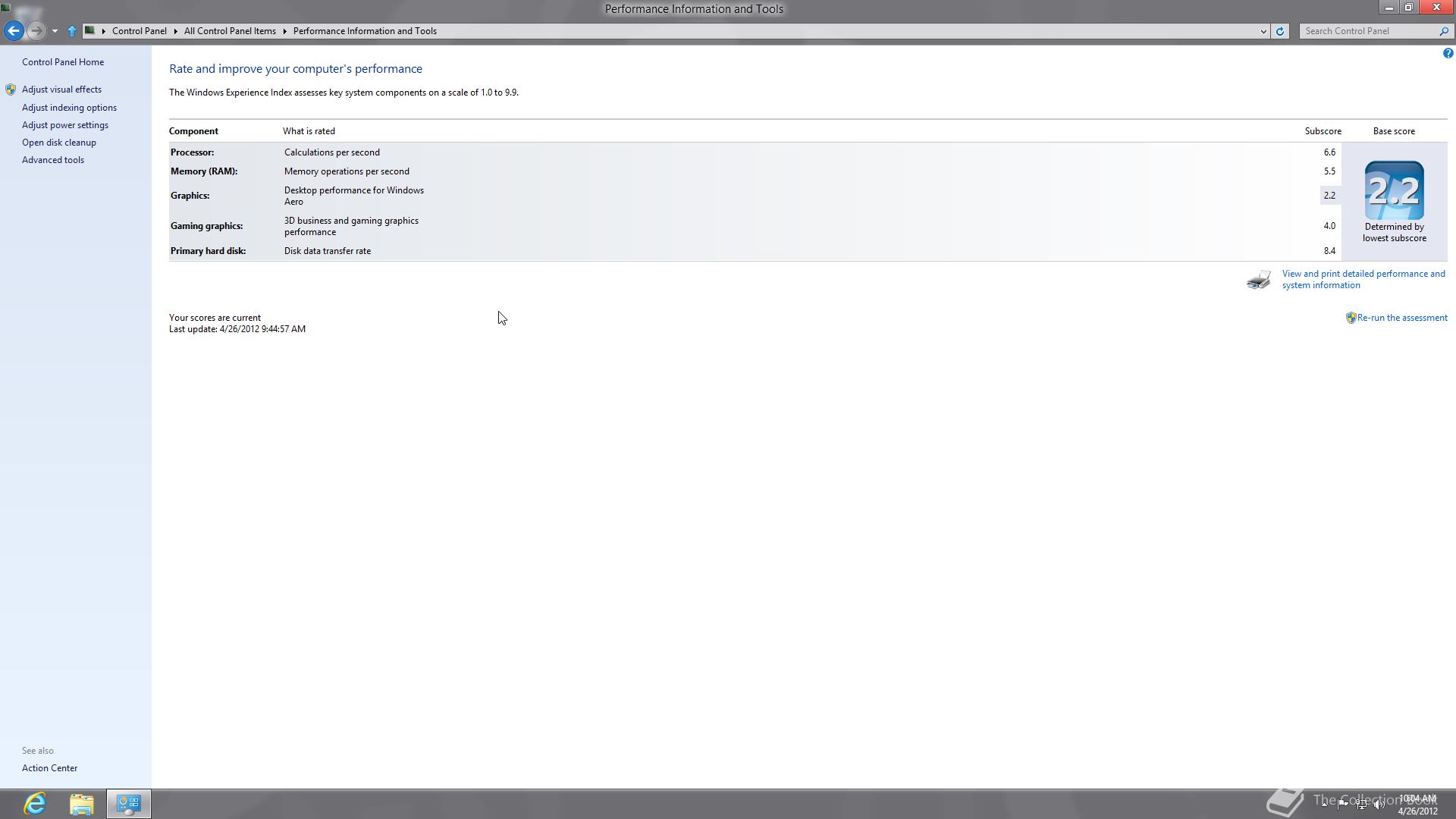Image resolution: width=1456 pixels, height=819 pixels.
Task: Click the taskbar clock and date
Action: click(1418, 805)
